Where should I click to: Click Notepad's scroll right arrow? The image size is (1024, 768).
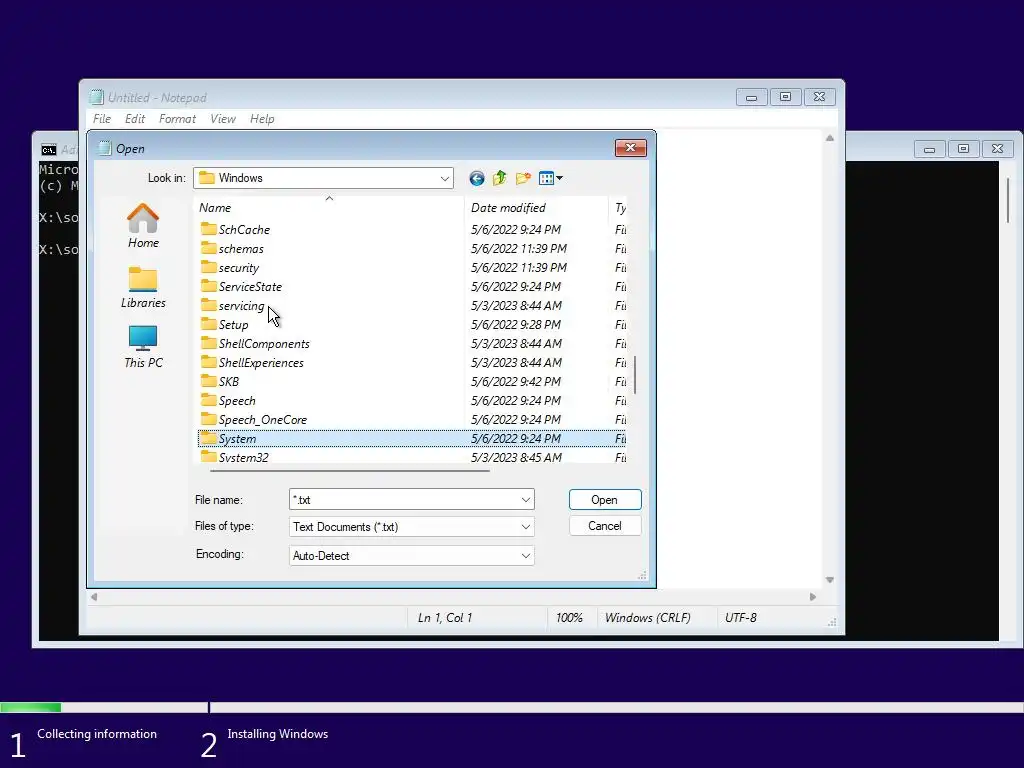[x=812, y=597]
